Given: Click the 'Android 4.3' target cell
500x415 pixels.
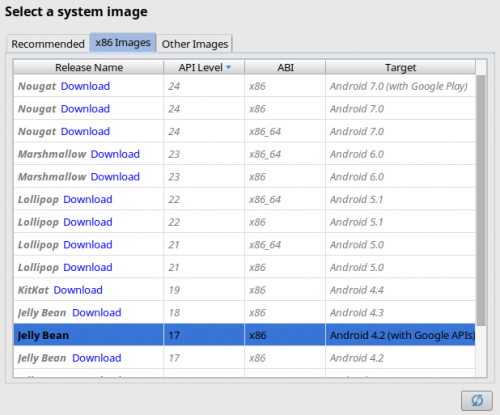Looking at the screenshot, I should [400, 313].
